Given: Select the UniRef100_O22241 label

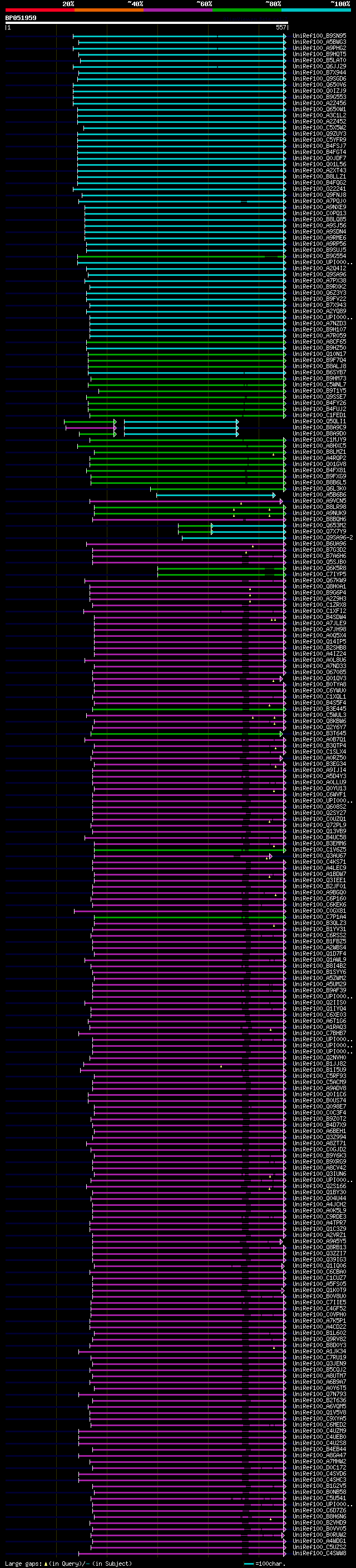Looking at the screenshot, I should click(x=319, y=189).
